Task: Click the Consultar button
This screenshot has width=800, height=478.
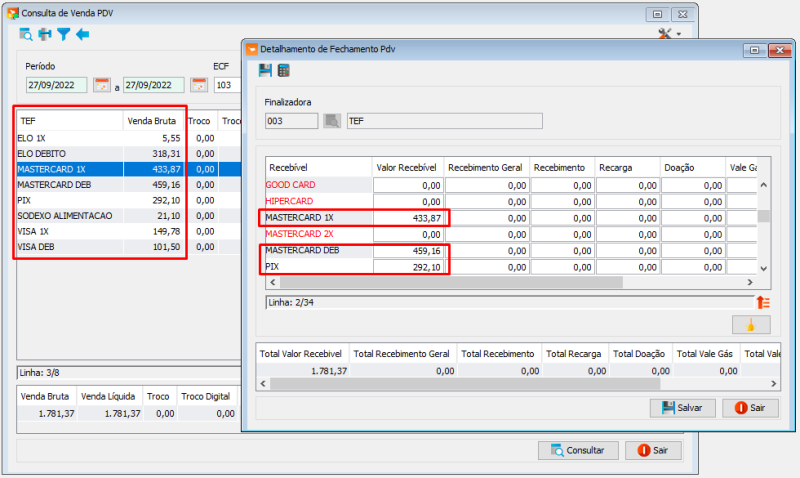Action: (578, 450)
